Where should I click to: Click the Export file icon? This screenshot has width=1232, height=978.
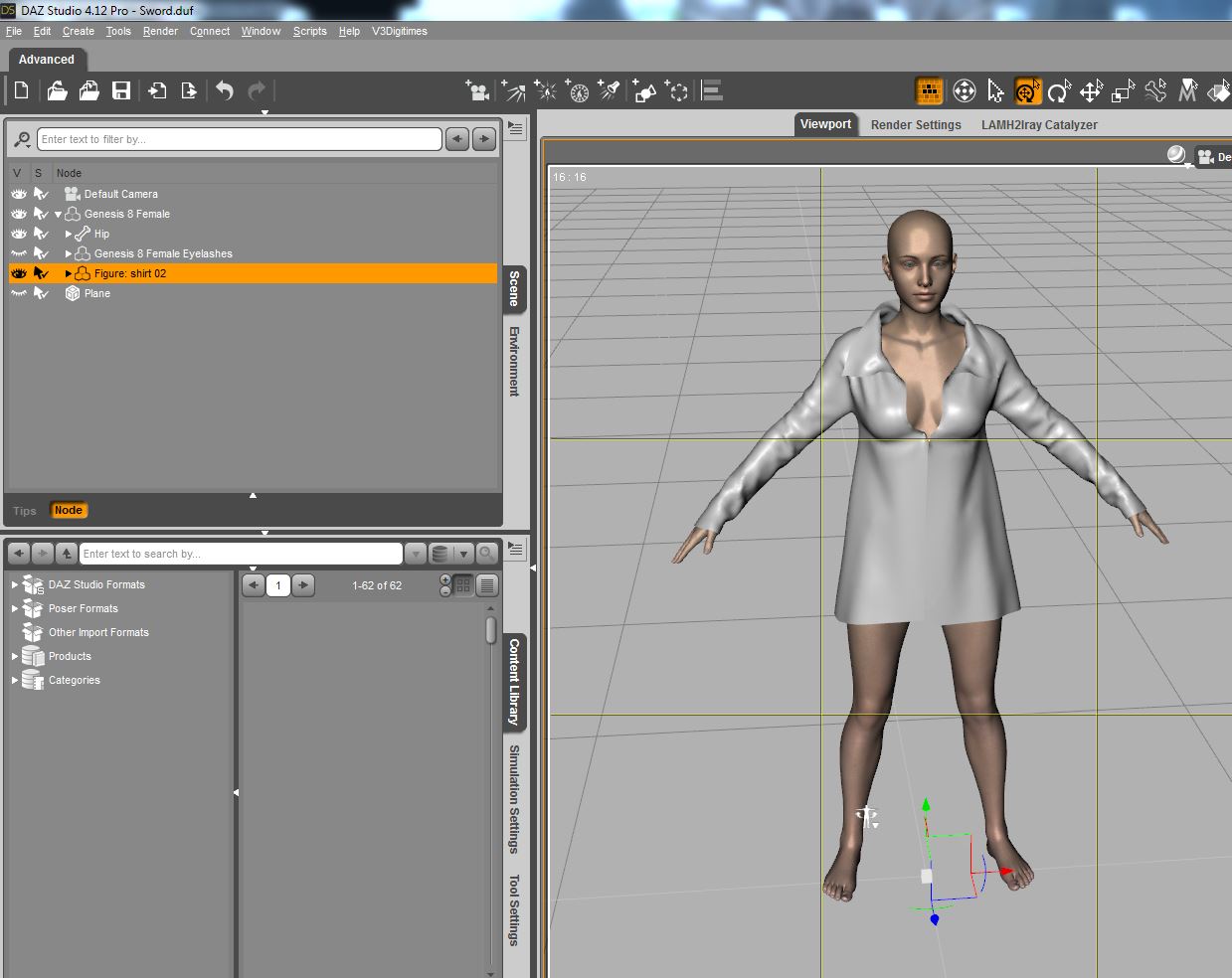(189, 91)
